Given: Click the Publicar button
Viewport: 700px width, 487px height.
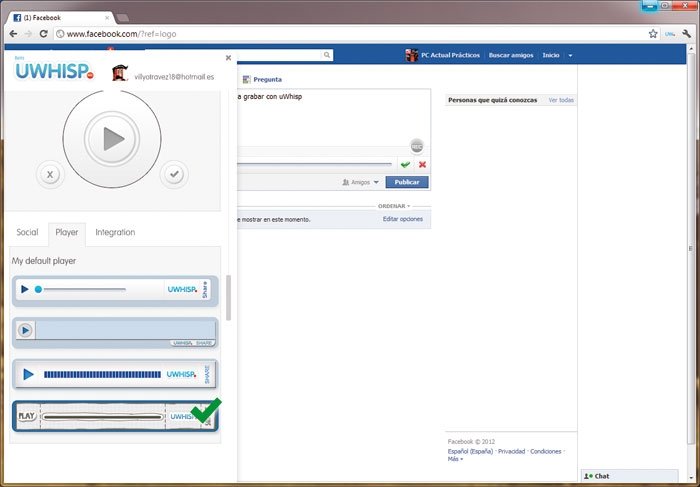Looking at the screenshot, I should pos(407,182).
